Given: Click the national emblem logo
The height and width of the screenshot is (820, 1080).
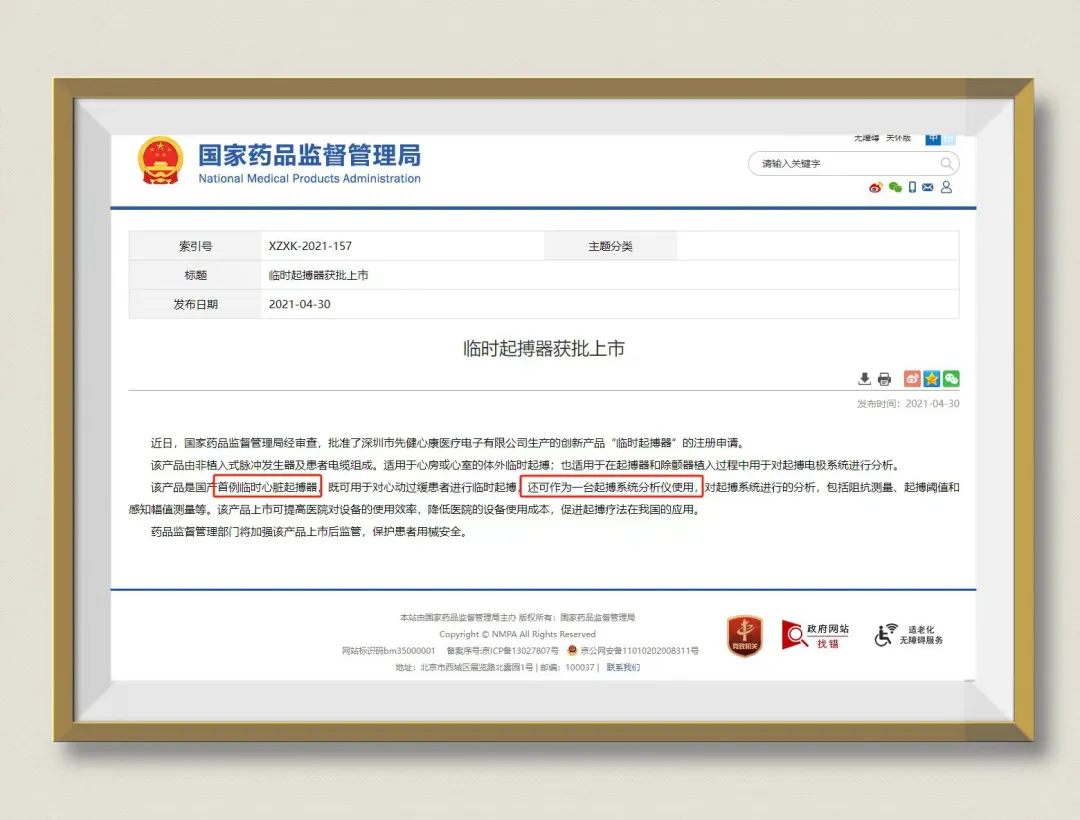Looking at the screenshot, I should click(x=160, y=160).
